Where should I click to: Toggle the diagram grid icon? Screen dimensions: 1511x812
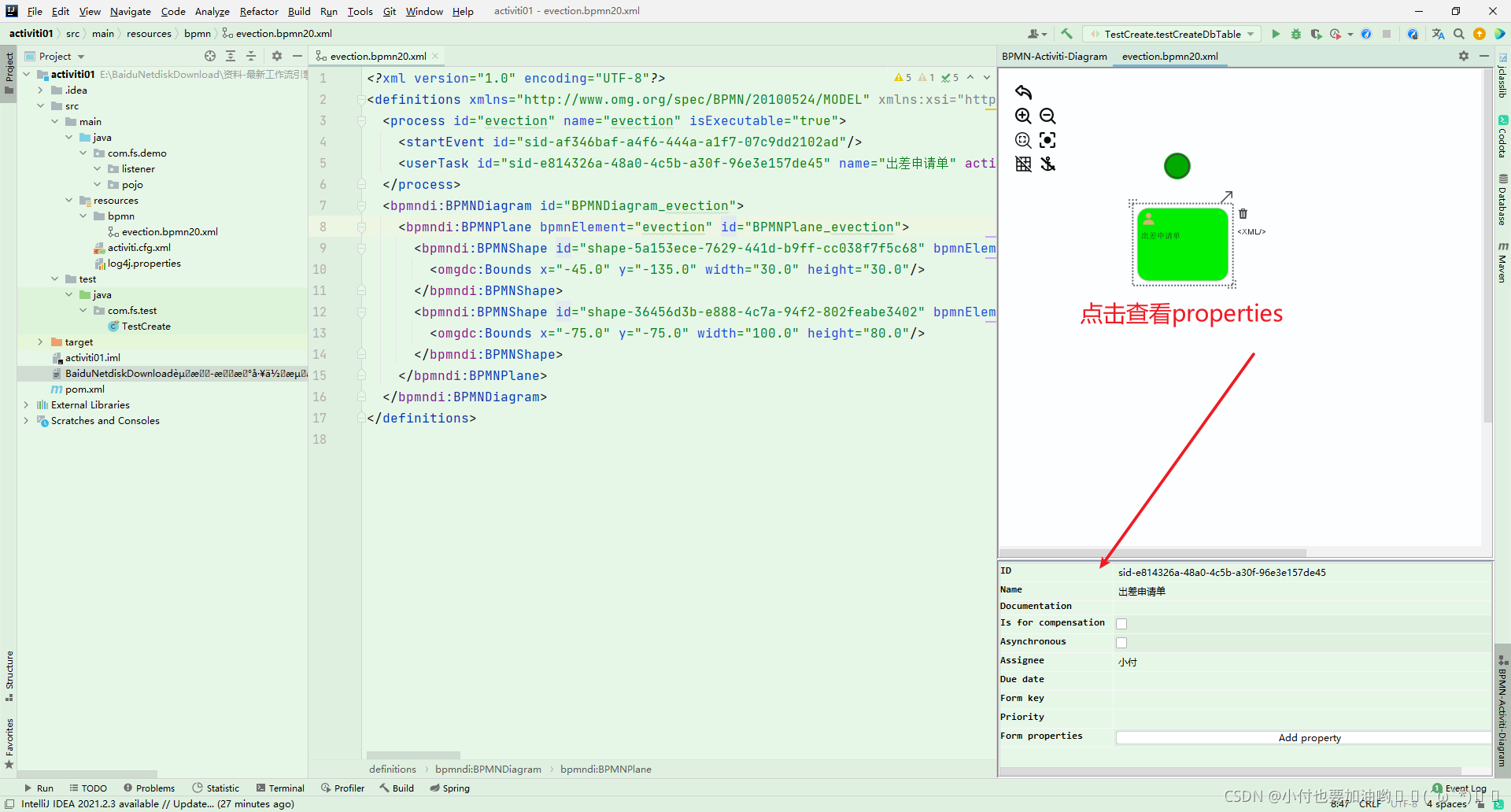tap(1023, 164)
